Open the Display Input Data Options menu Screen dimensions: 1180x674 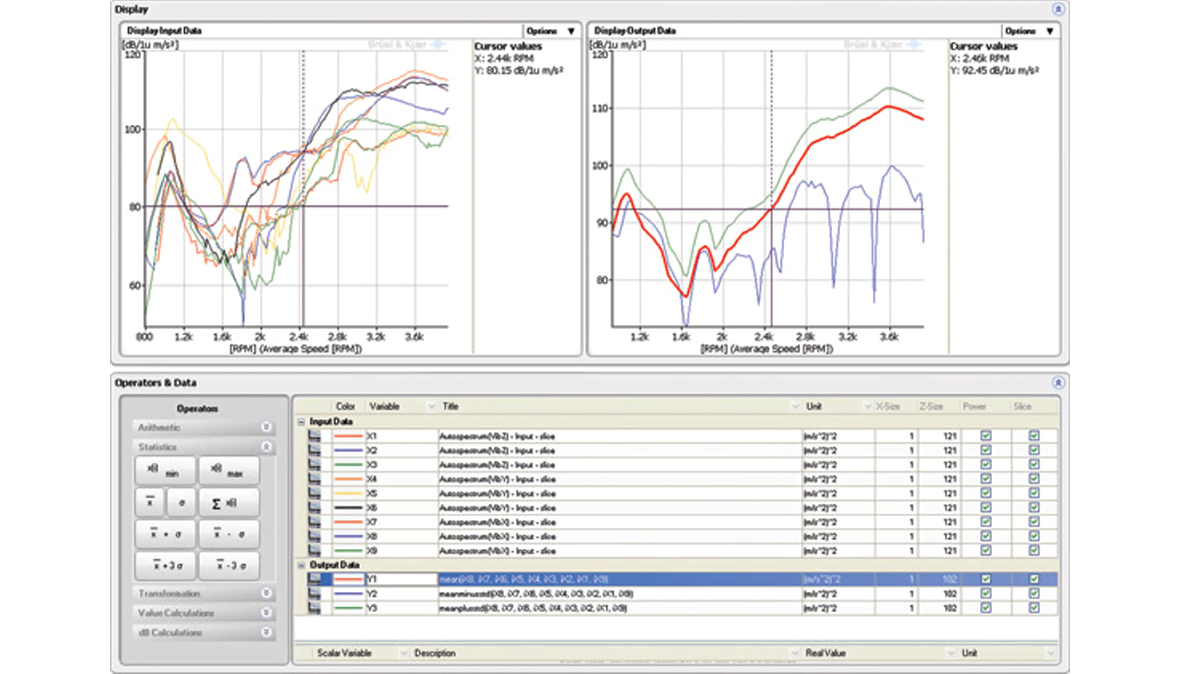551,30
